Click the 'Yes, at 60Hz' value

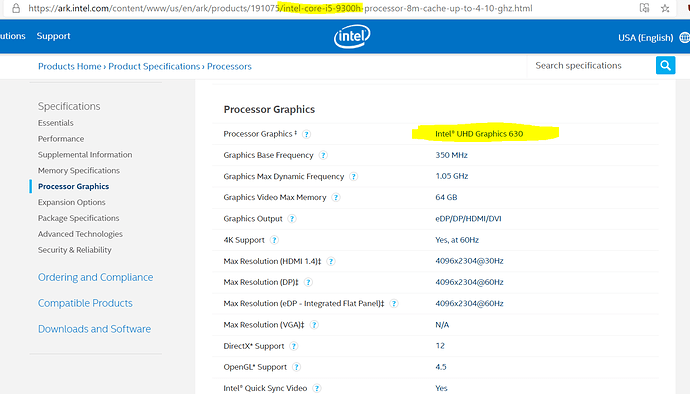(x=457, y=240)
